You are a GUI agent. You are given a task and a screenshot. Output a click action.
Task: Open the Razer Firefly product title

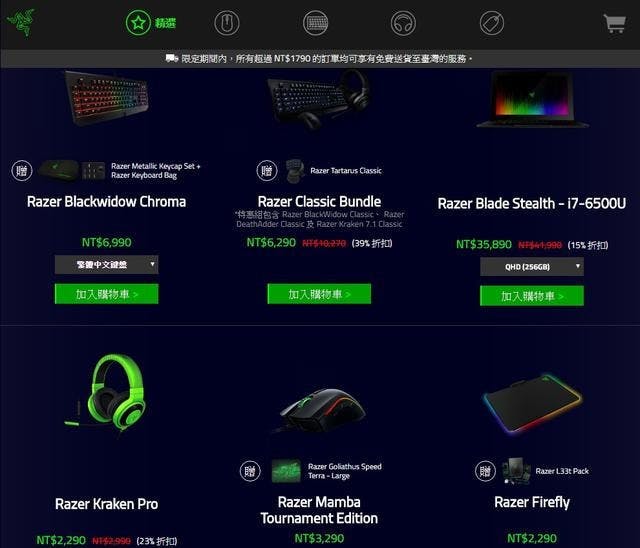[x=532, y=502]
